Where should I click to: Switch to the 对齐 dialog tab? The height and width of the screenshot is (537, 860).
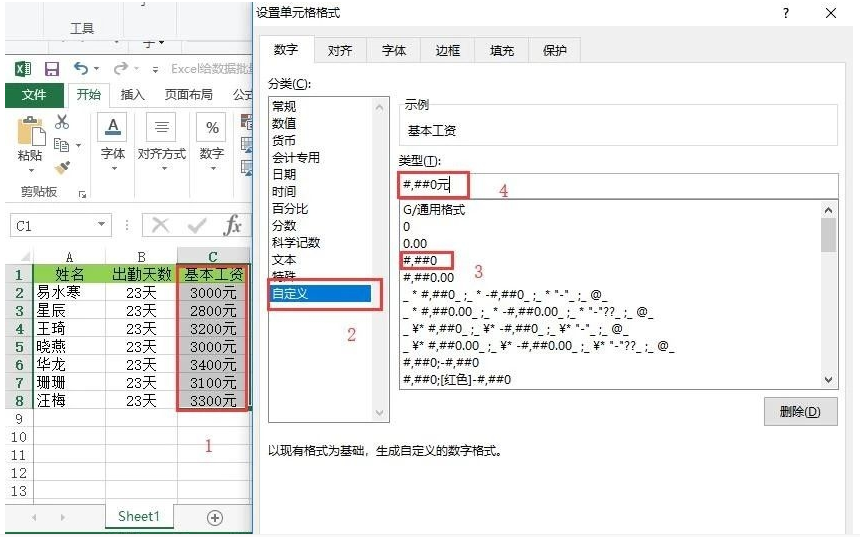(340, 50)
